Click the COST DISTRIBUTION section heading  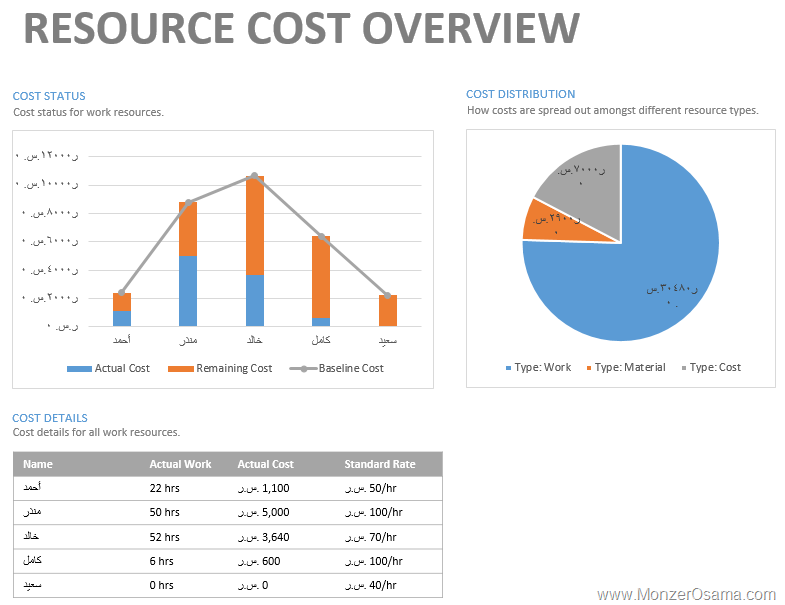point(520,94)
